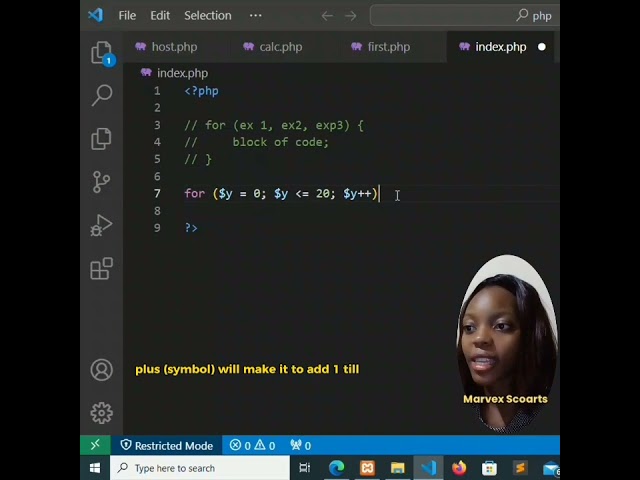Launch Microsoft Edge from taskbar
This screenshot has height=480, width=640.
tap(337, 468)
